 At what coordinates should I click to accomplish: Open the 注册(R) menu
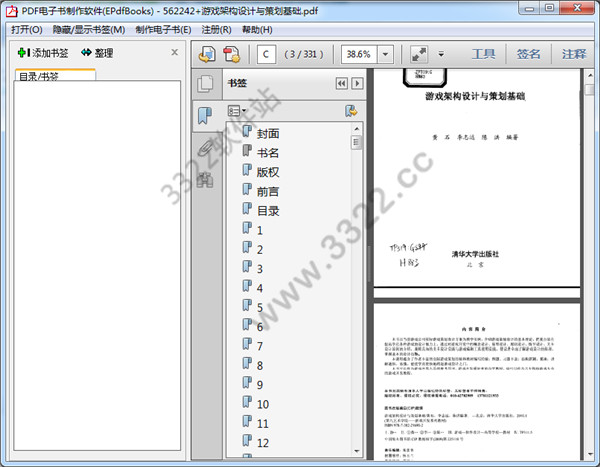point(216,30)
